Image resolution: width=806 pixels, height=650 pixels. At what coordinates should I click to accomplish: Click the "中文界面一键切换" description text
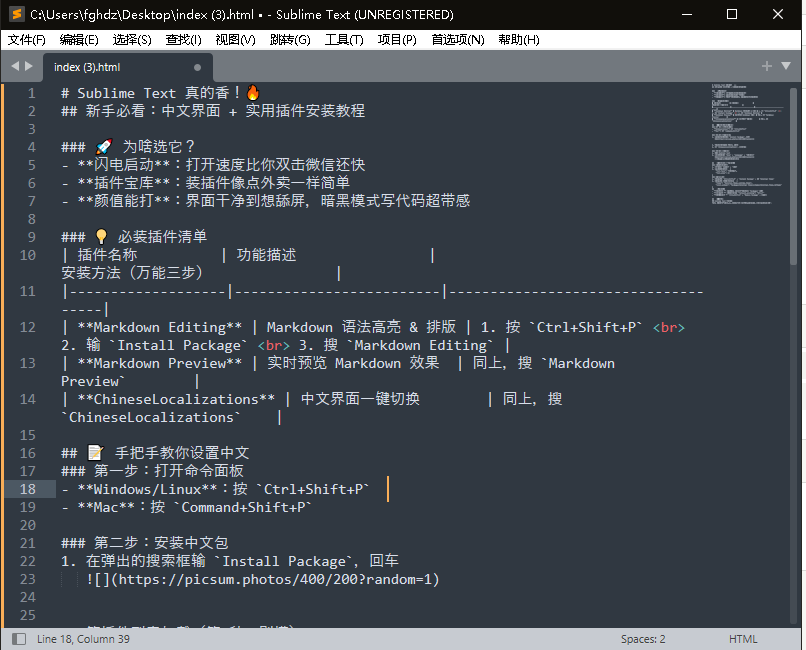pos(360,399)
